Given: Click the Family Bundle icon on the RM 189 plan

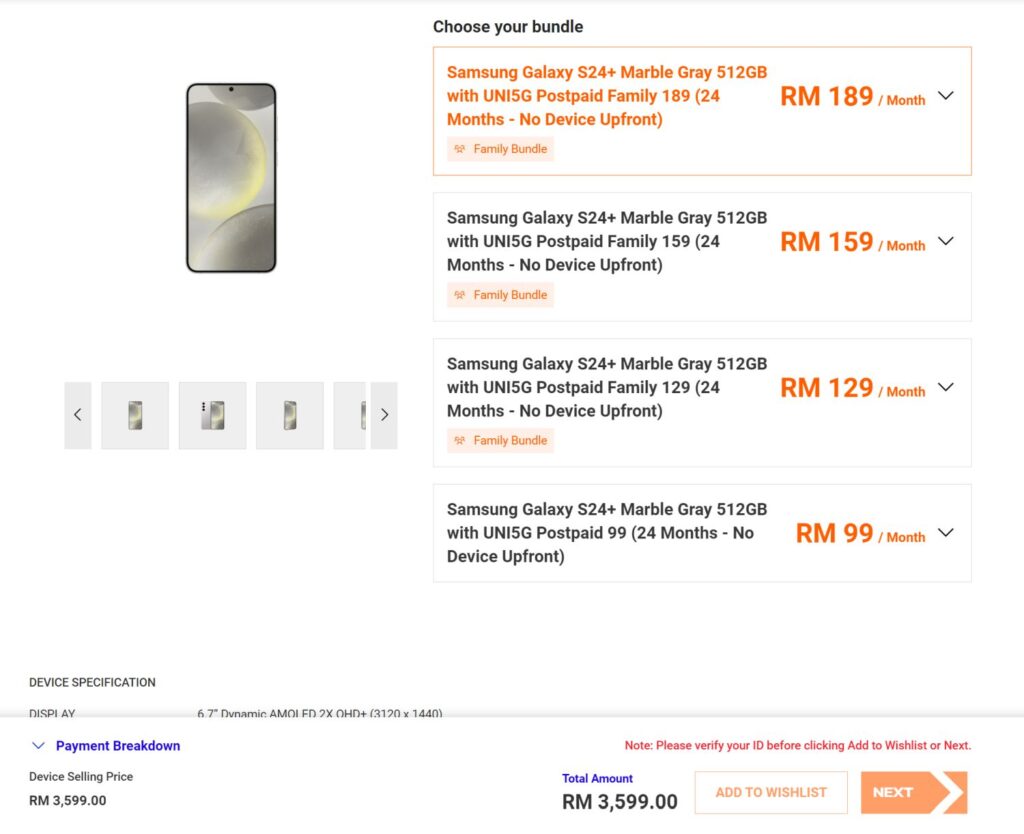Looking at the screenshot, I should [460, 149].
